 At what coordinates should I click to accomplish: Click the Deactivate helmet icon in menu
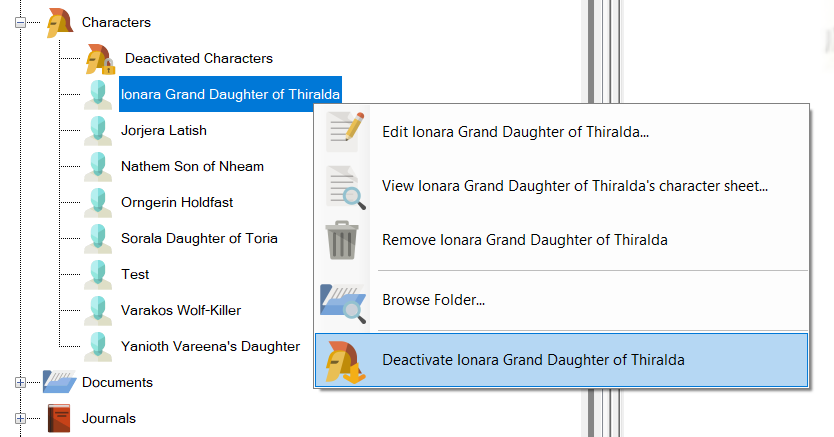pos(343,360)
